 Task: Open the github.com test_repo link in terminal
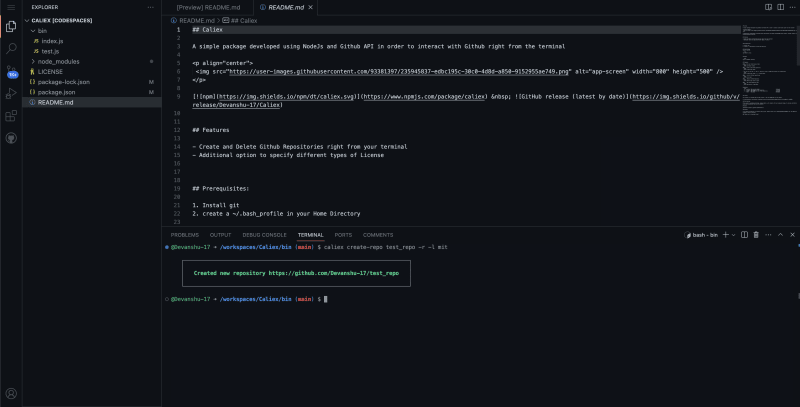[334, 273]
